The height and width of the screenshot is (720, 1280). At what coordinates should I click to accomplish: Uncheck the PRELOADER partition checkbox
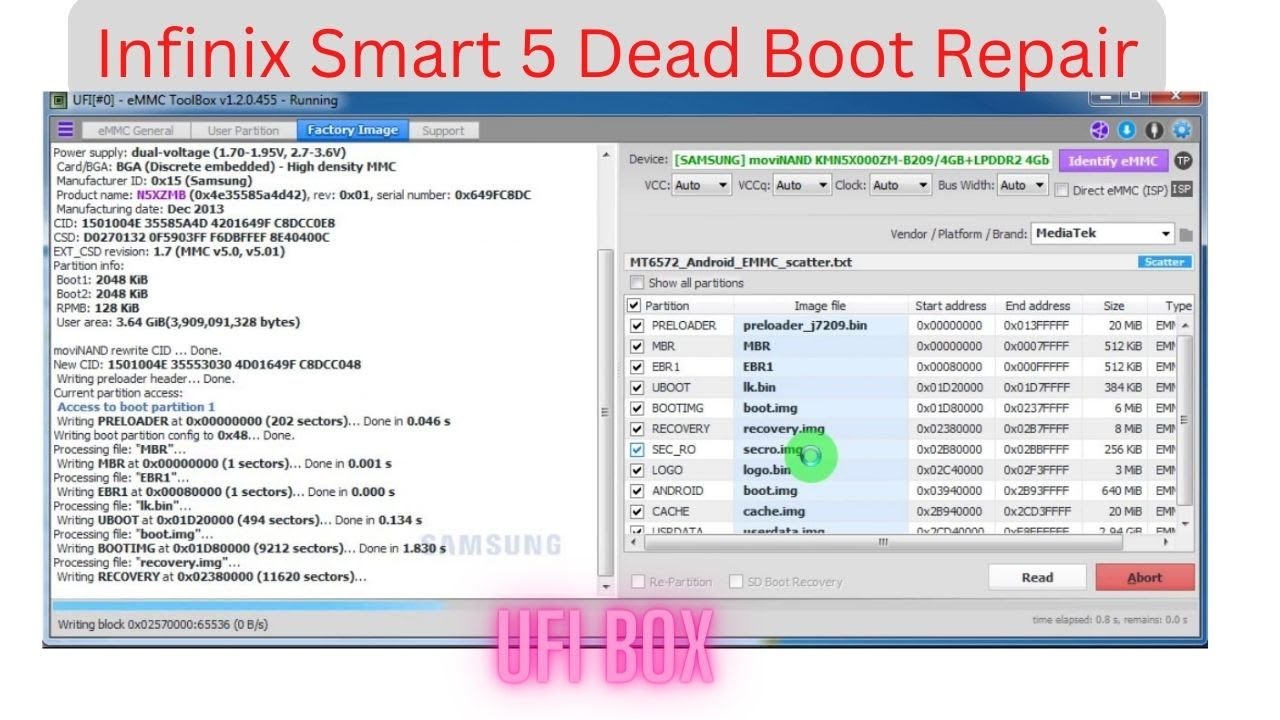pos(637,326)
